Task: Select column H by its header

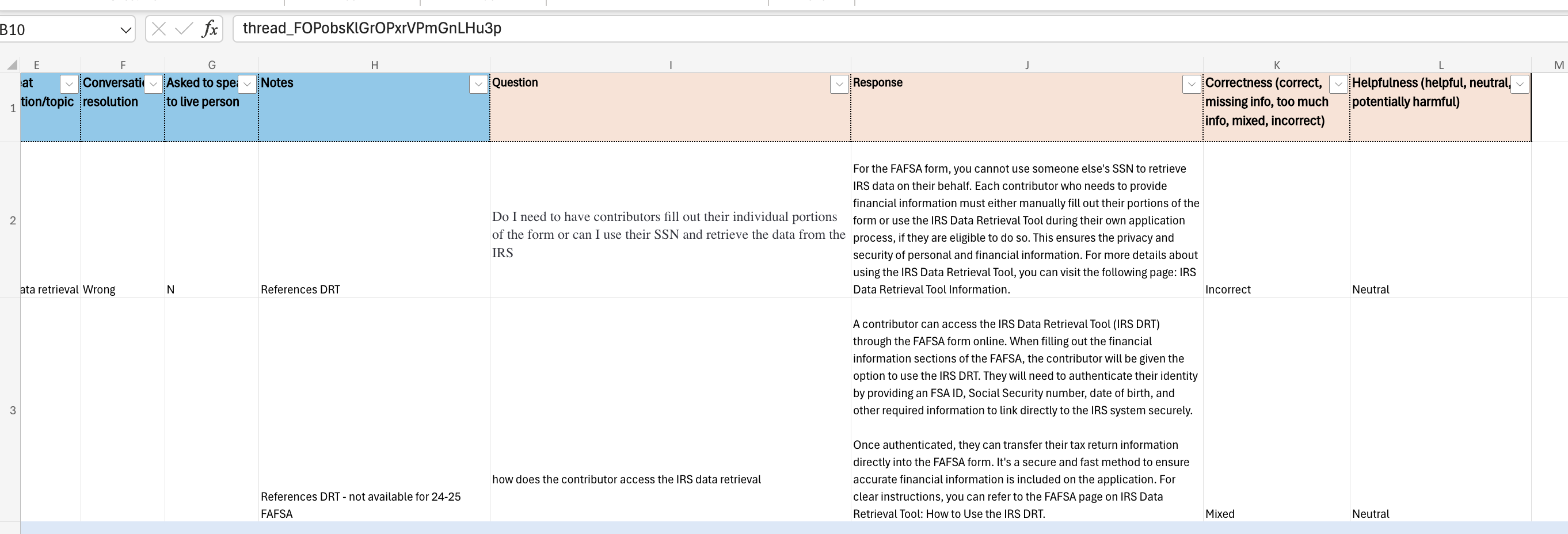Action: [374, 65]
